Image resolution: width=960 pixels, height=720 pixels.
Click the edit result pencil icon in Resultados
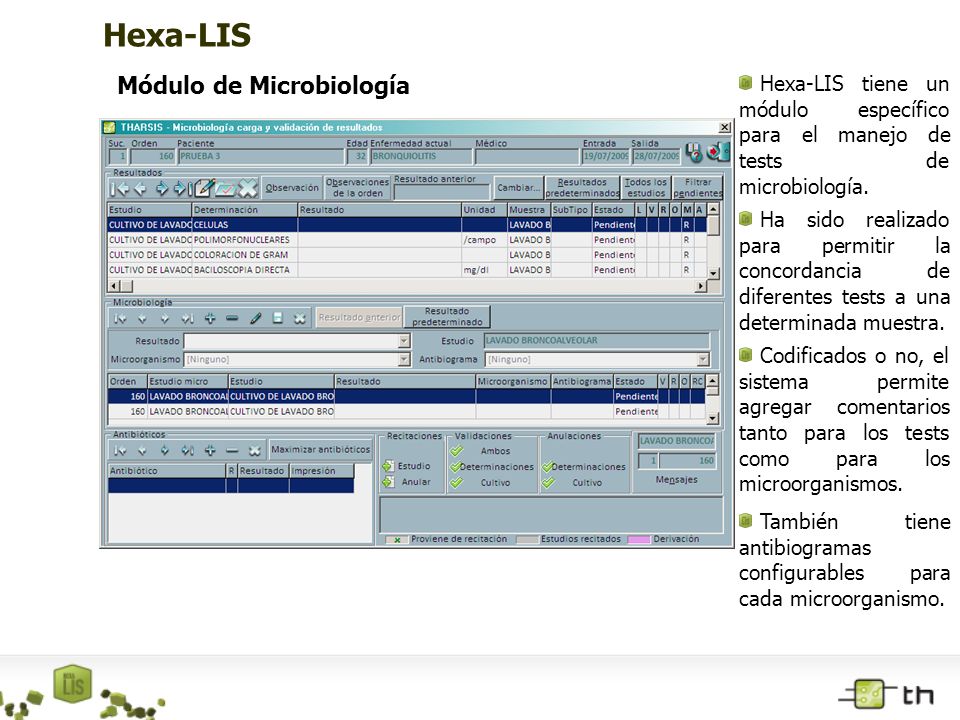click(204, 189)
